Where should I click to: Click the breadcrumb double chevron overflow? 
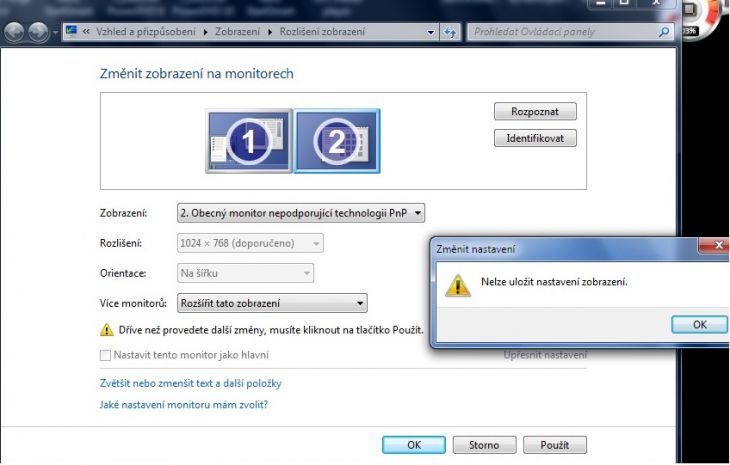(86, 32)
